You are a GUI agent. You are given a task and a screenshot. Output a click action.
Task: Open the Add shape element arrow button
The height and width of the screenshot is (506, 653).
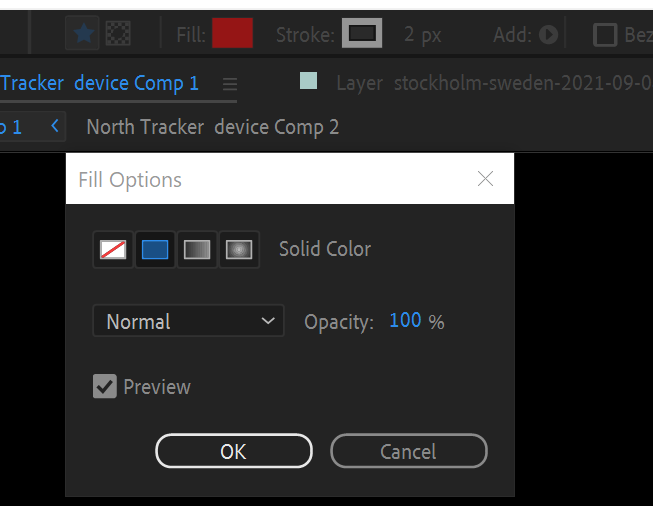coord(548,35)
